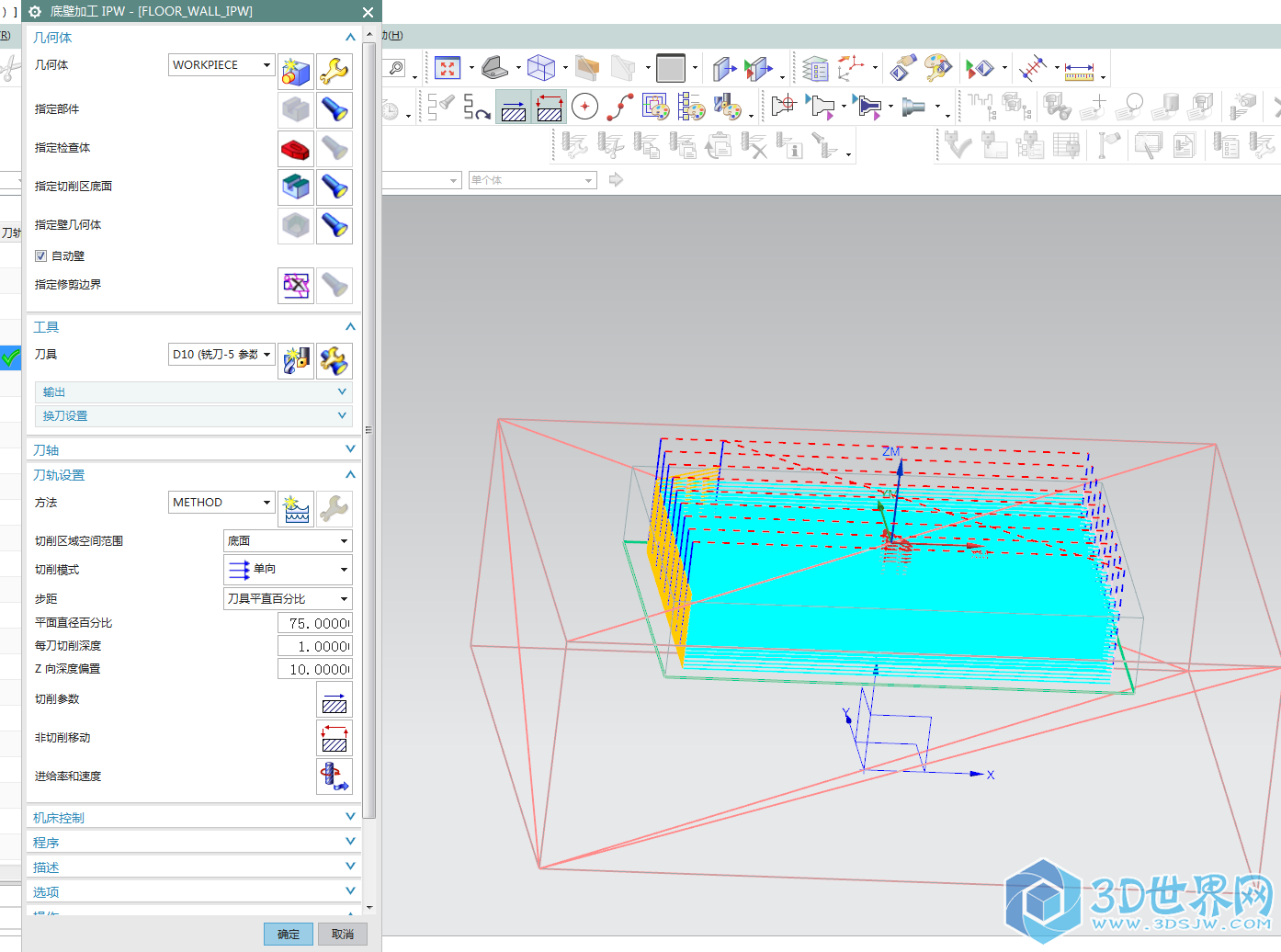This screenshot has width=1281, height=952.
Task: Toggle the 自动壁 checkbox
Action: point(40,256)
